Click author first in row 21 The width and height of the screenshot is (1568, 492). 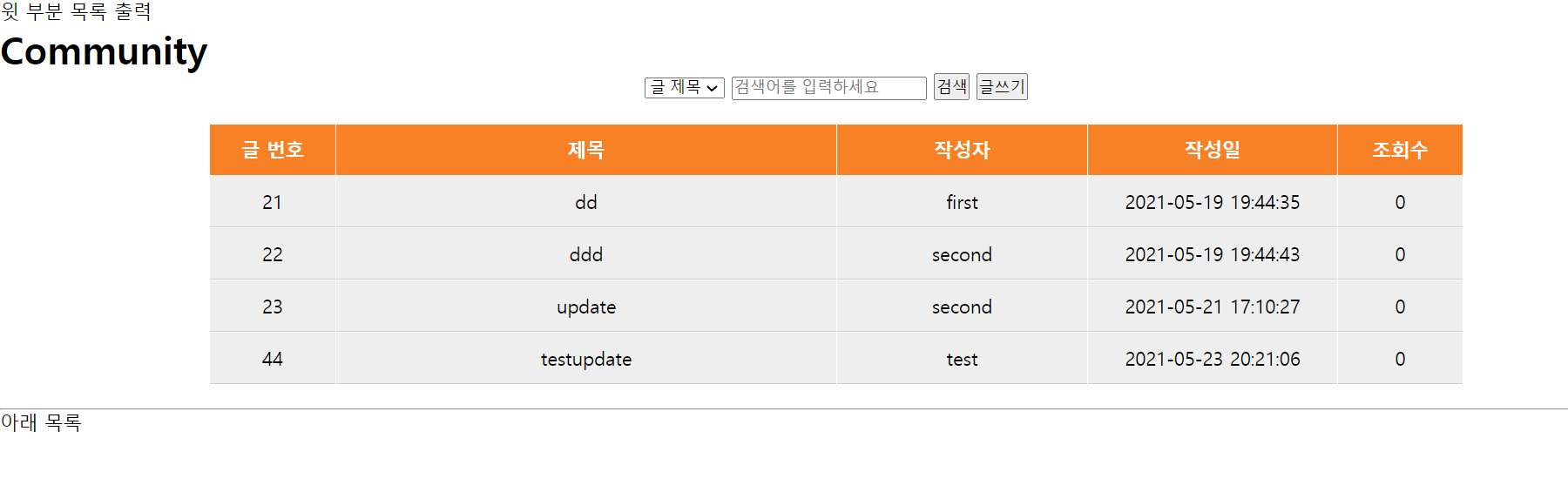[962, 202]
